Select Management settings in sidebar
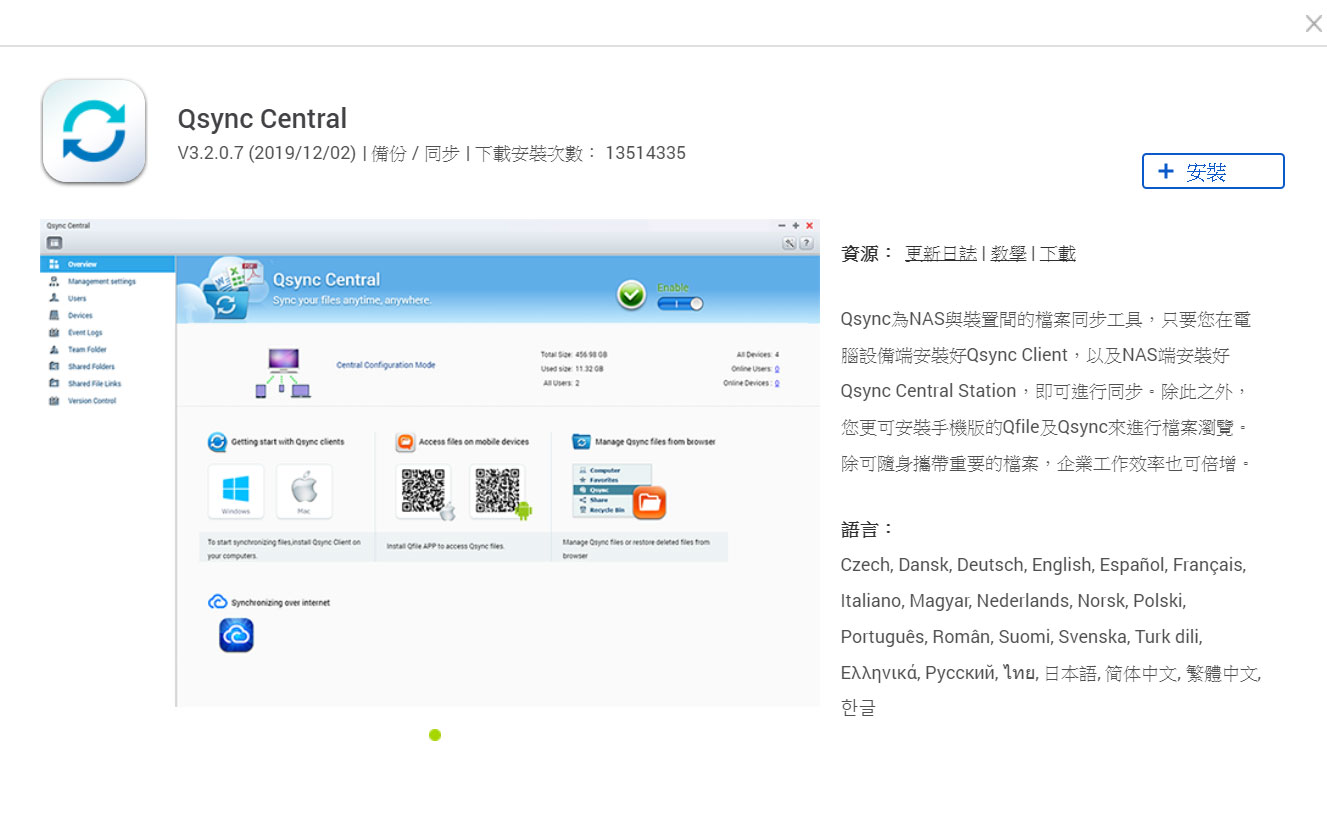Image resolution: width=1327 pixels, height=818 pixels. click(101, 281)
